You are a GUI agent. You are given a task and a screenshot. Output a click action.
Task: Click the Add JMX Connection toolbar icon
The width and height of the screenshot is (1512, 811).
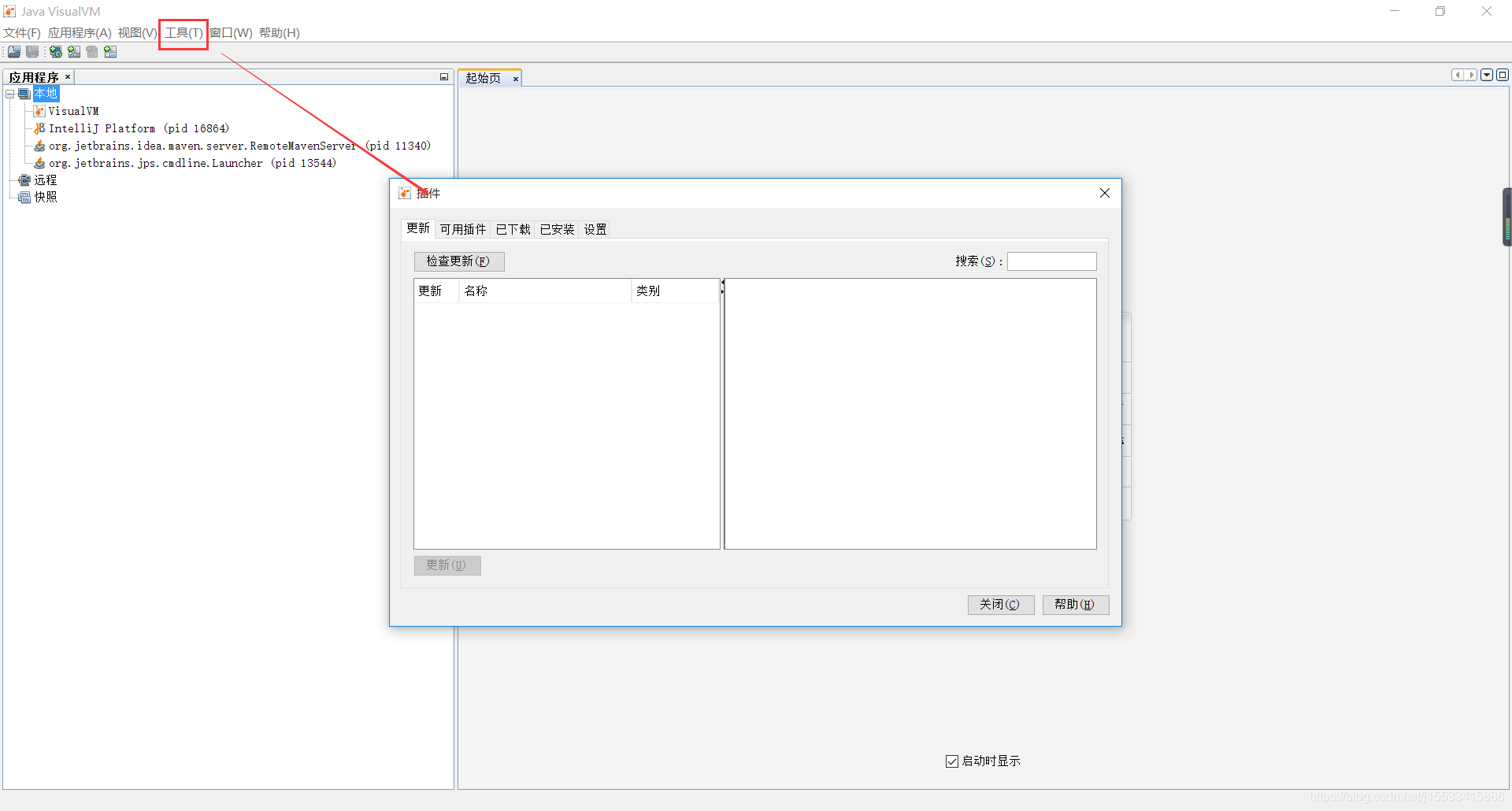point(74,52)
